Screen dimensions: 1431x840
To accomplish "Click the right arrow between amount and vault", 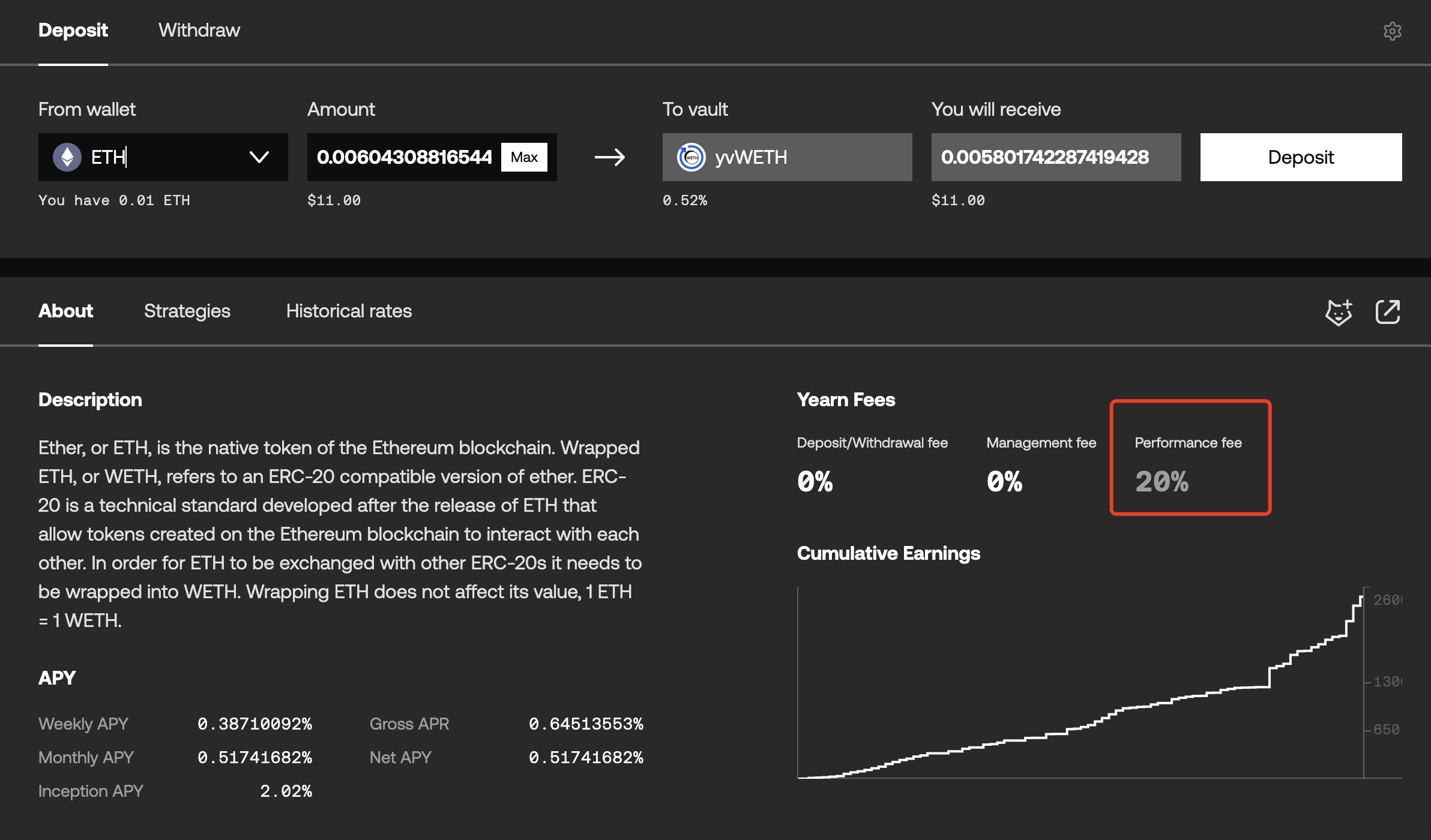I will 610,157.
